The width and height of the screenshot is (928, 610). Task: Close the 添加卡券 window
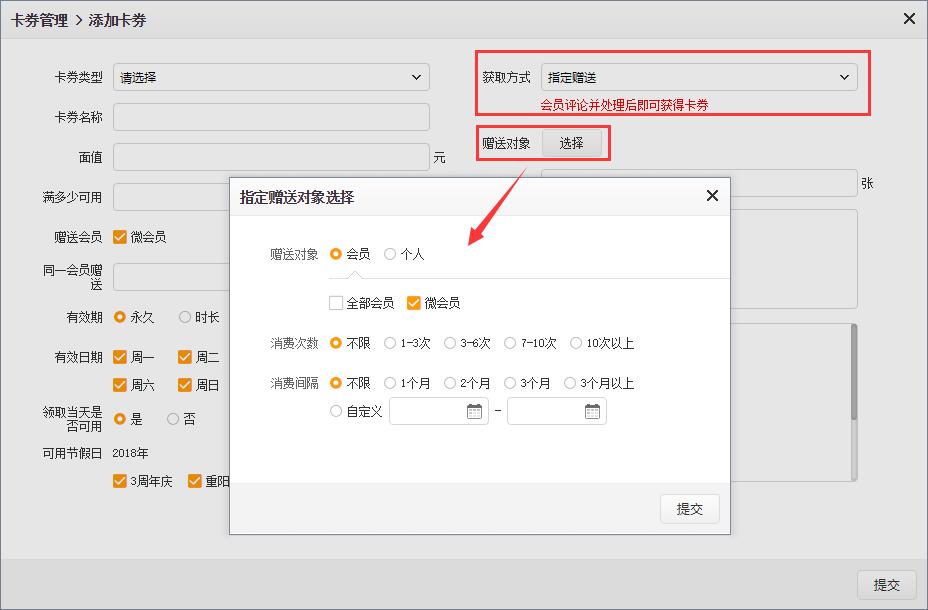tap(909, 19)
